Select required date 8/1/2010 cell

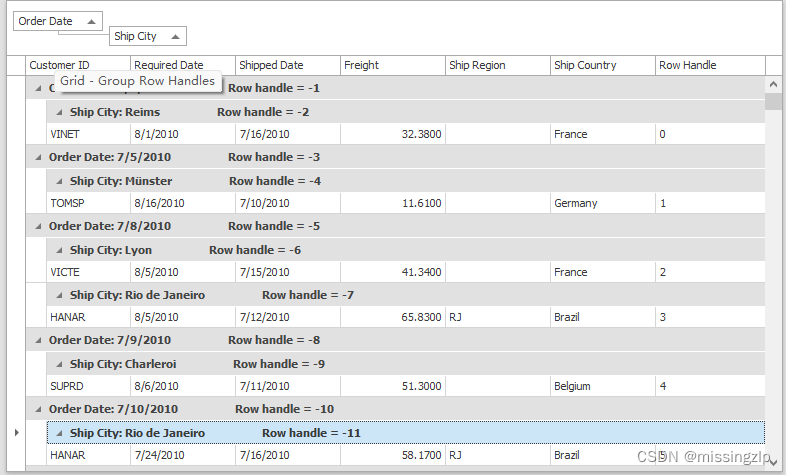click(183, 134)
